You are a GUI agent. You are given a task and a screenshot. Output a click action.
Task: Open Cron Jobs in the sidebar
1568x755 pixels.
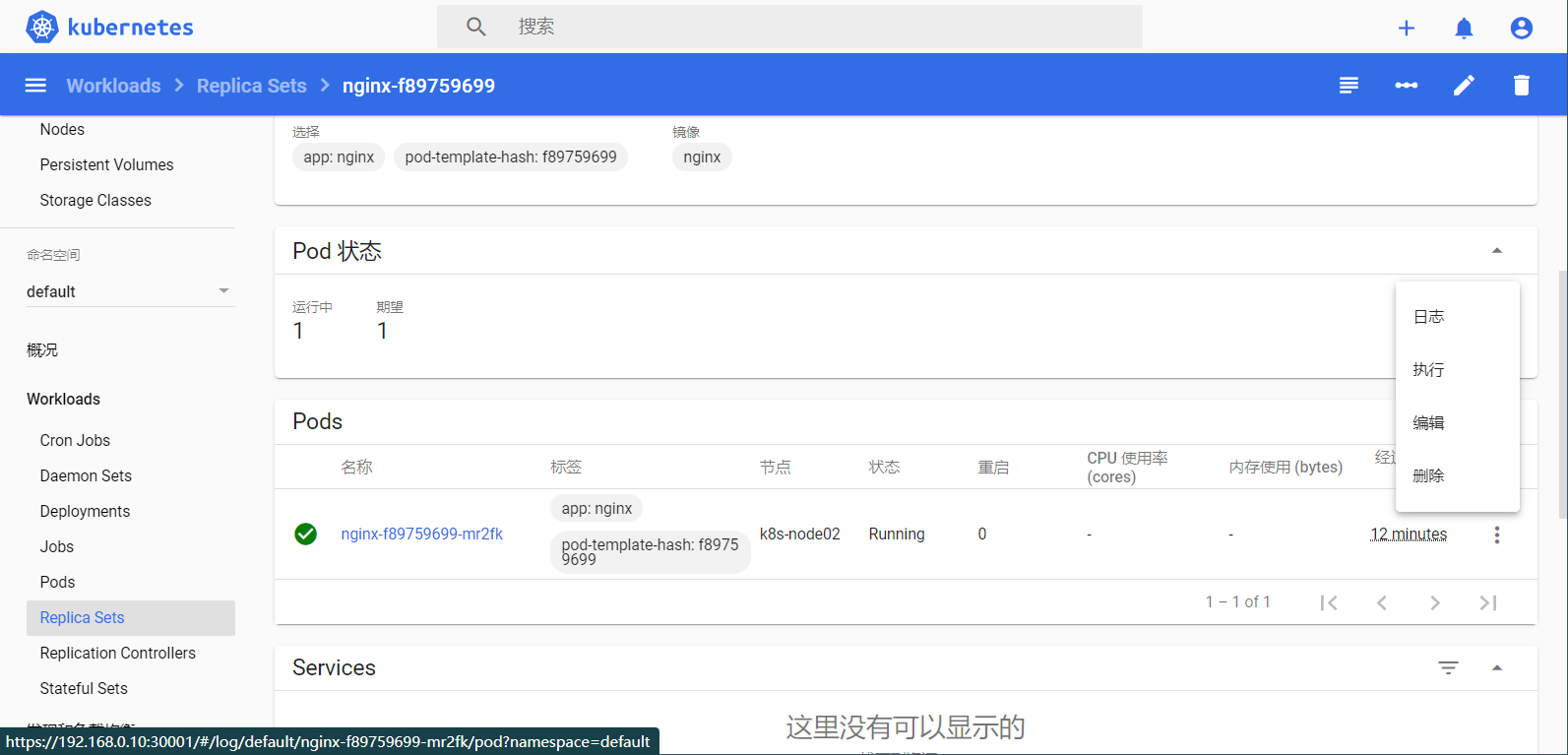coord(75,440)
